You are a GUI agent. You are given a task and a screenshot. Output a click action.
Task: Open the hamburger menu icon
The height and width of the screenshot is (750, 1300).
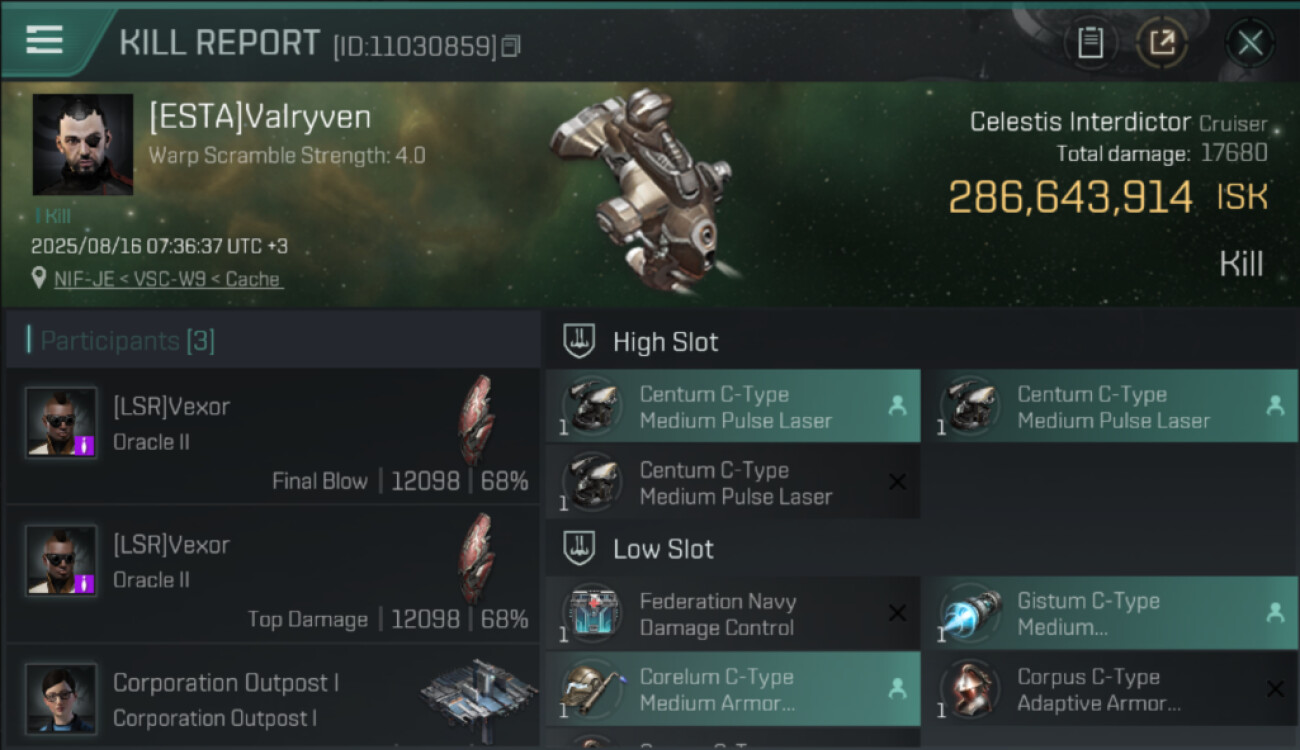[44, 40]
